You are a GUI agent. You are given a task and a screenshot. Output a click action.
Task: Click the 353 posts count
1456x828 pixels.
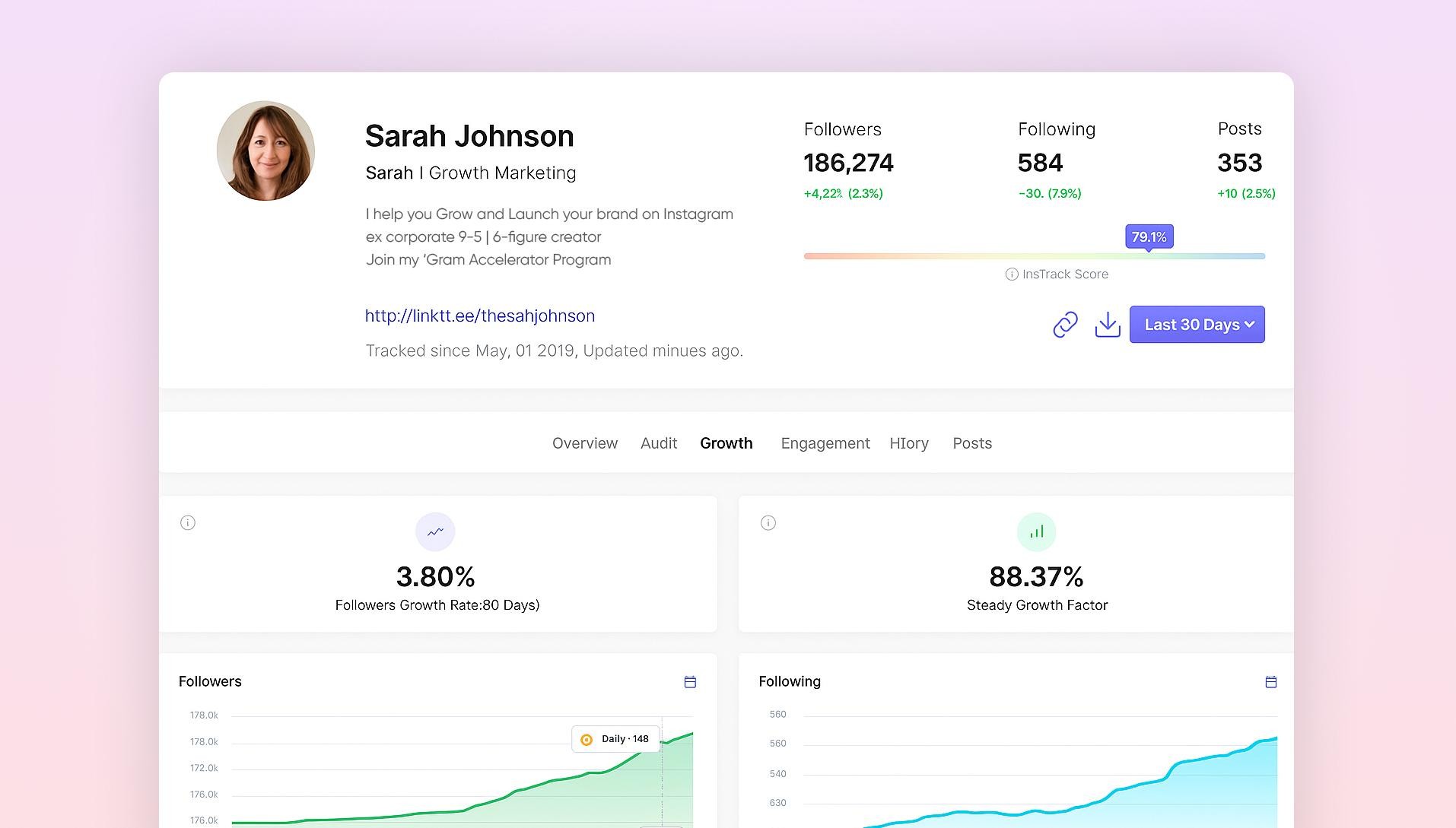(x=1240, y=163)
